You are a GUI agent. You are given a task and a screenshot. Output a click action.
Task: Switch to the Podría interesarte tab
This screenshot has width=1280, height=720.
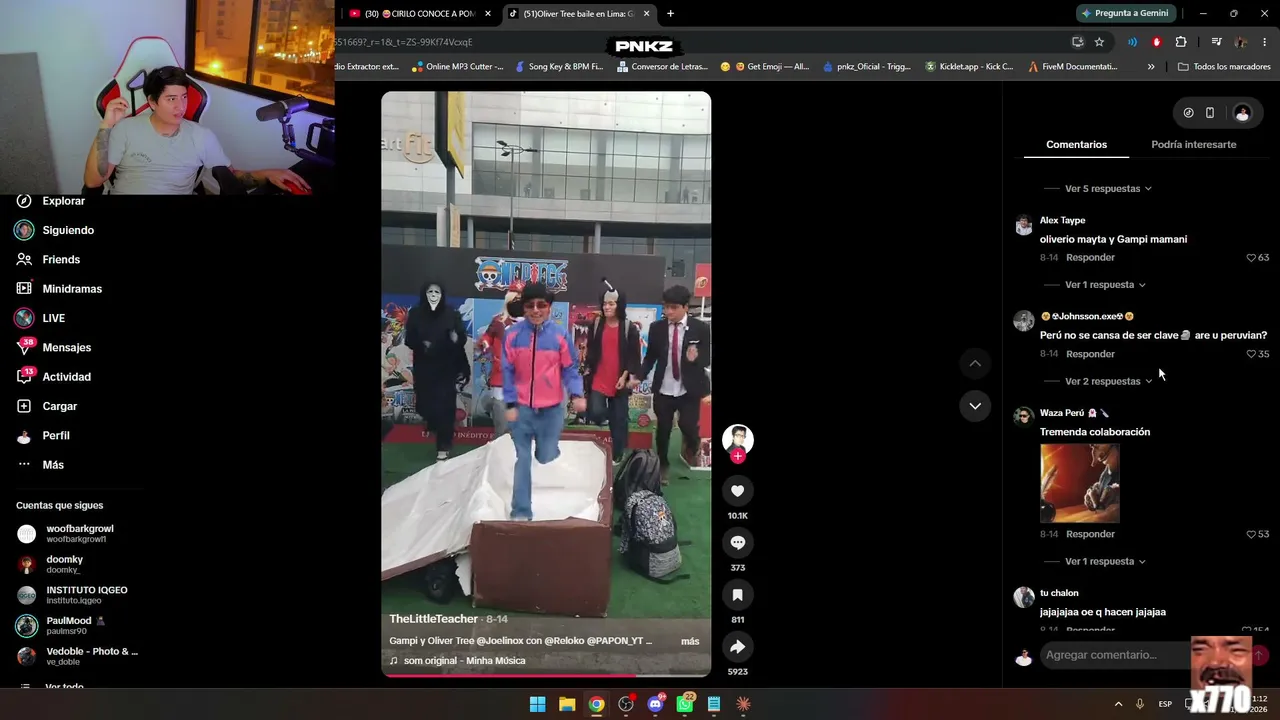[1193, 145]
